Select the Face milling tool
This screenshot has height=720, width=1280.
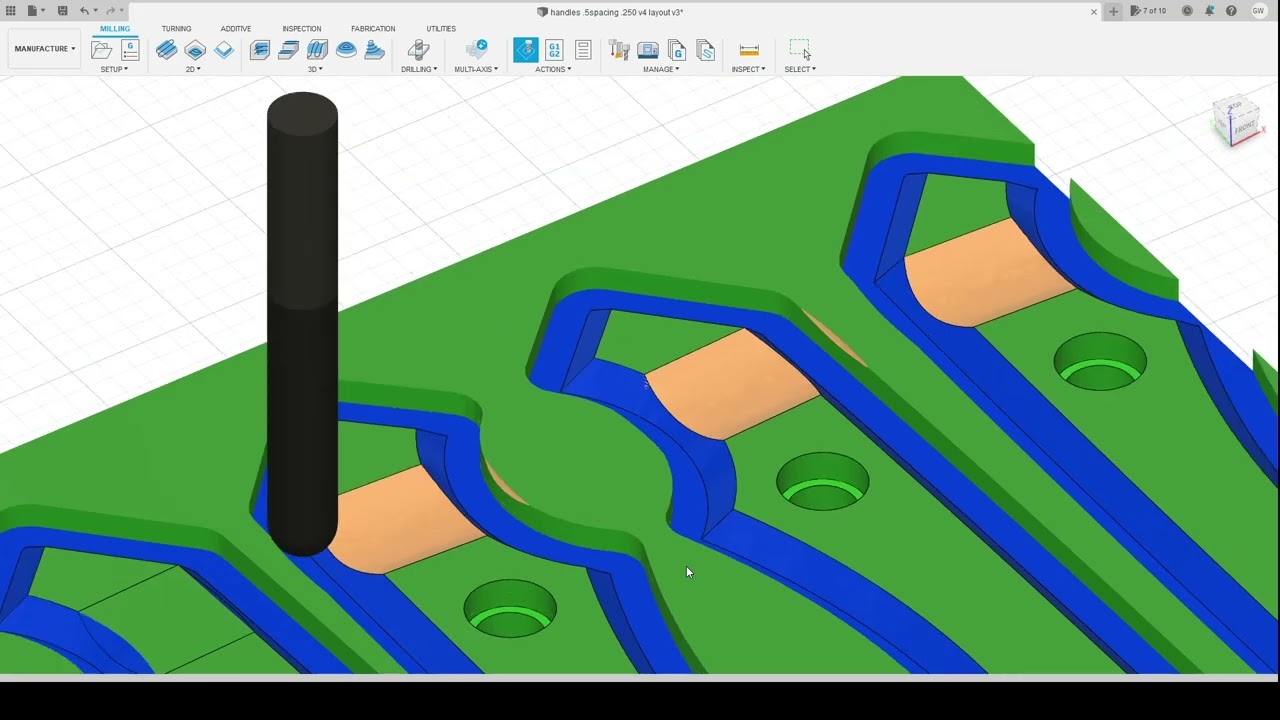[224, 50]
